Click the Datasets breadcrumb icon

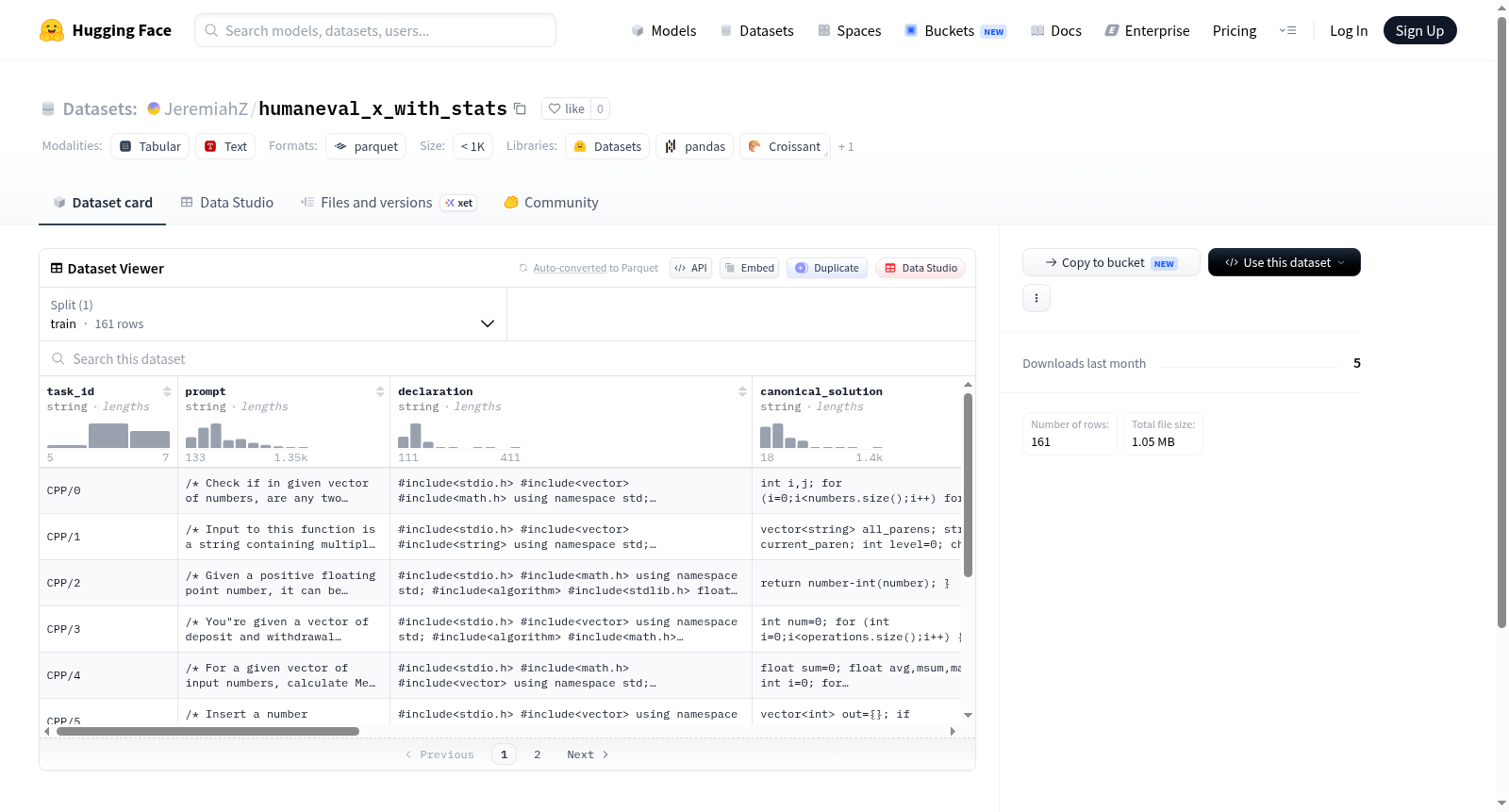48,108
